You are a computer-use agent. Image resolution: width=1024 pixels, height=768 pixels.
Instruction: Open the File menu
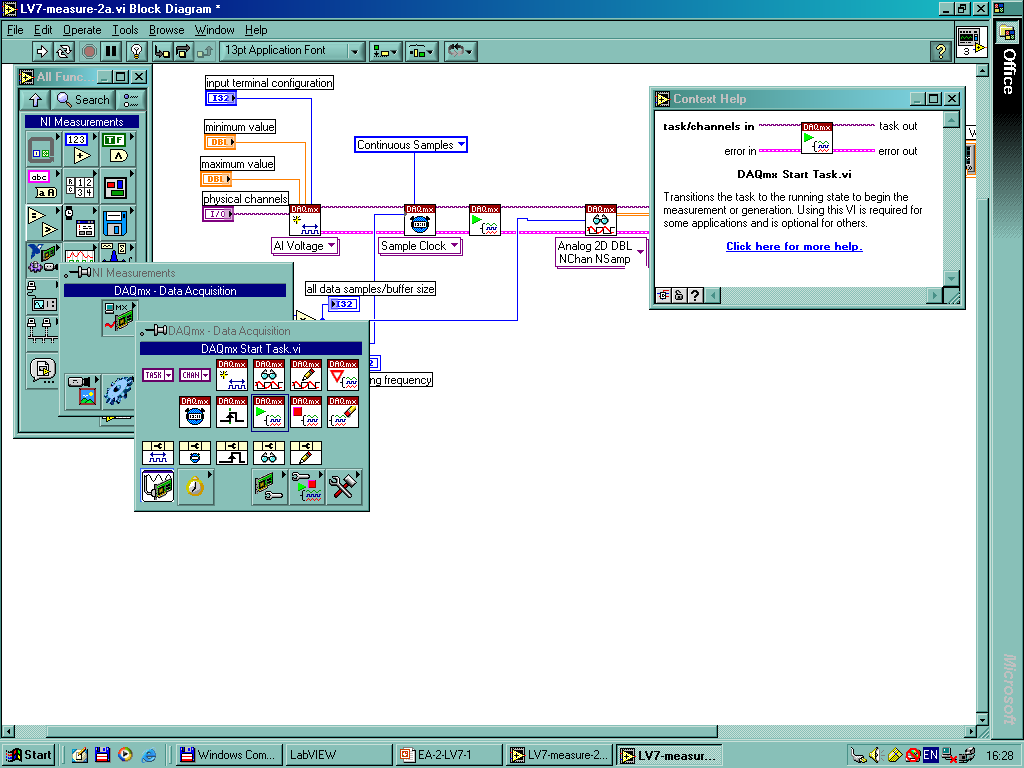click(15, 30)
